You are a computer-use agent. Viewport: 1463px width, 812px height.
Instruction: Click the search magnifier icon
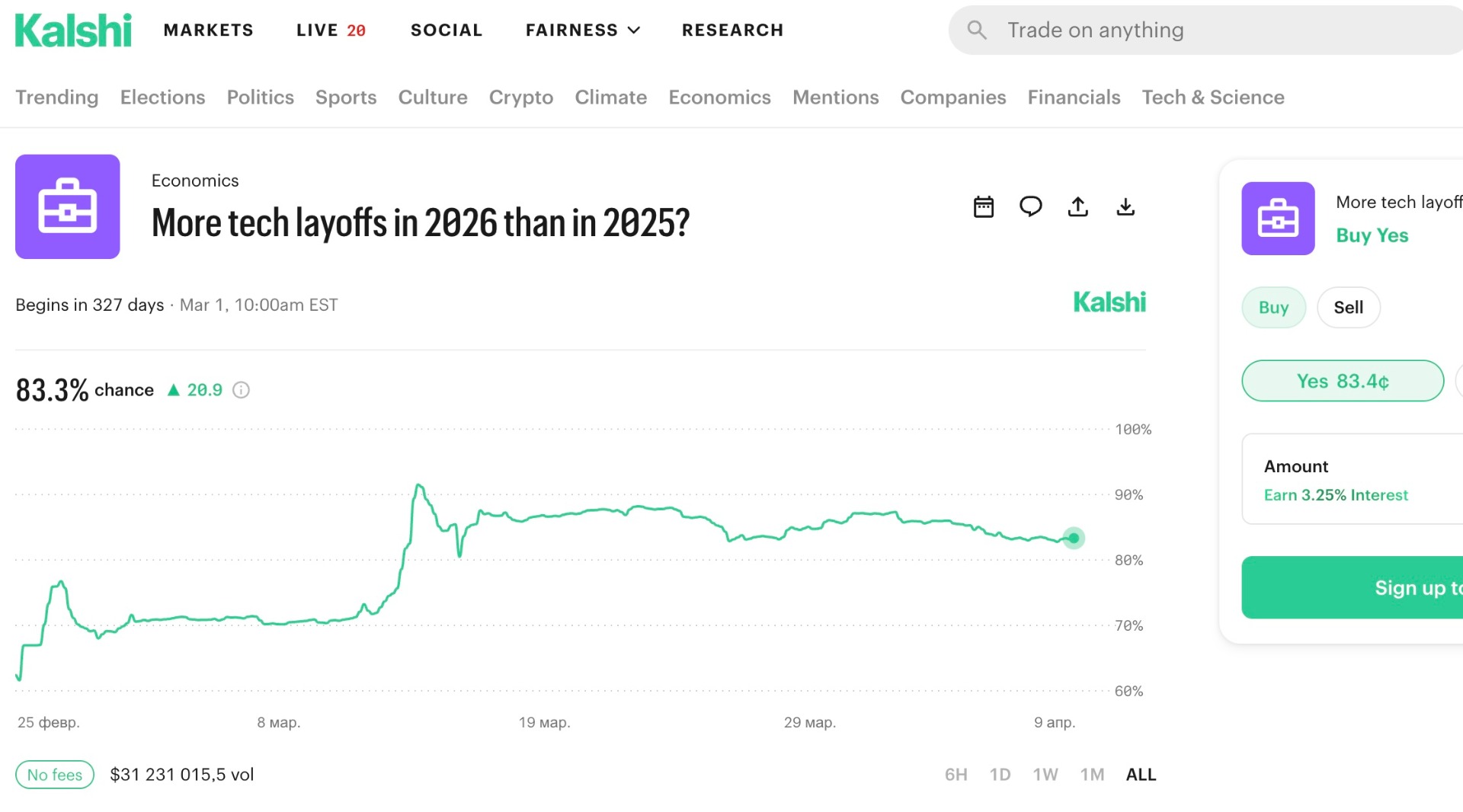976,30
